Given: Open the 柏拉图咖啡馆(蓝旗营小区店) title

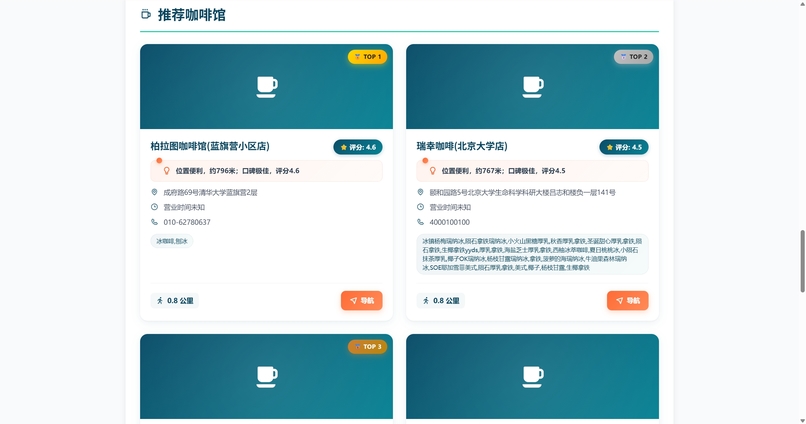Looking at the screenshot, I should (x=210, y=146).
